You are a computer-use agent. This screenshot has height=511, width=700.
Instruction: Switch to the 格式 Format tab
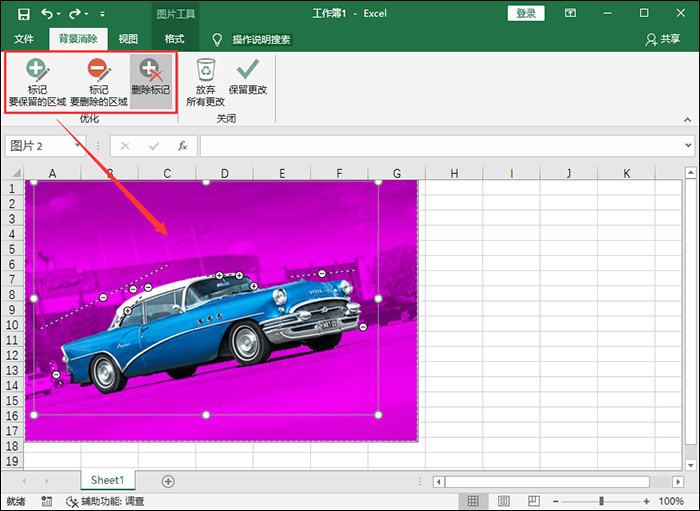click(x=175, y=39)
